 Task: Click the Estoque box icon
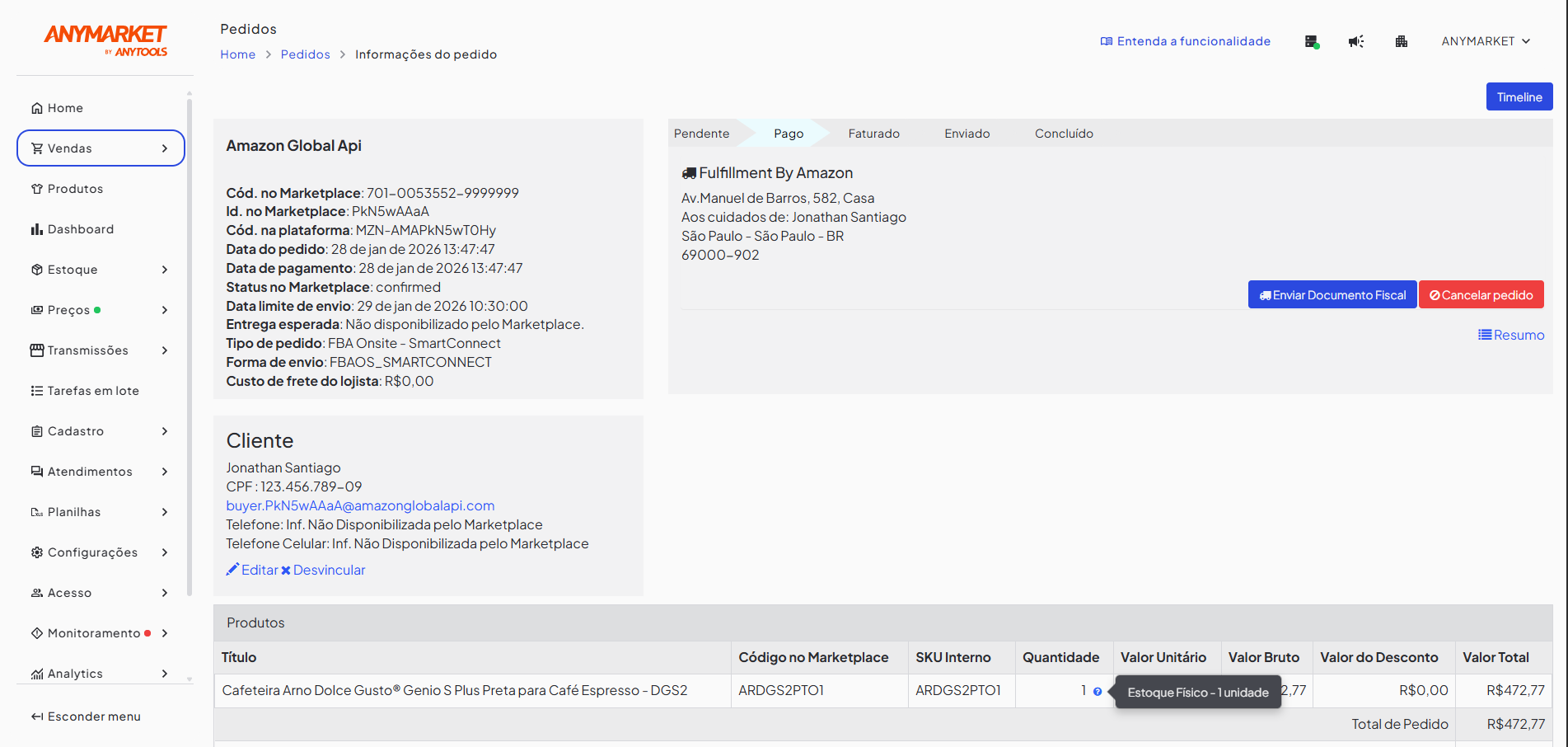tap(37, 270)
